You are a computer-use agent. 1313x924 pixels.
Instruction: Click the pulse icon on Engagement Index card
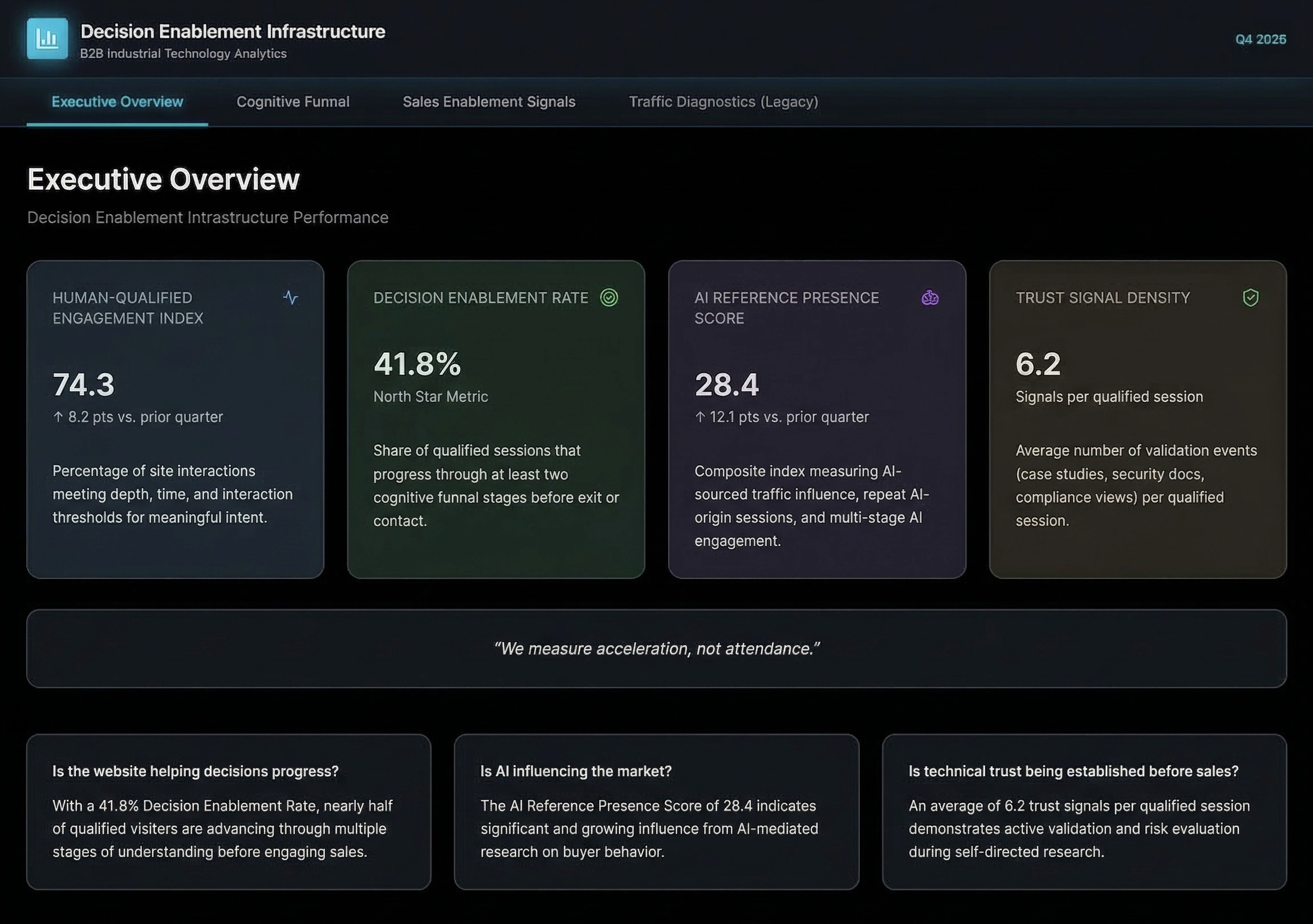tap(291, 298)
